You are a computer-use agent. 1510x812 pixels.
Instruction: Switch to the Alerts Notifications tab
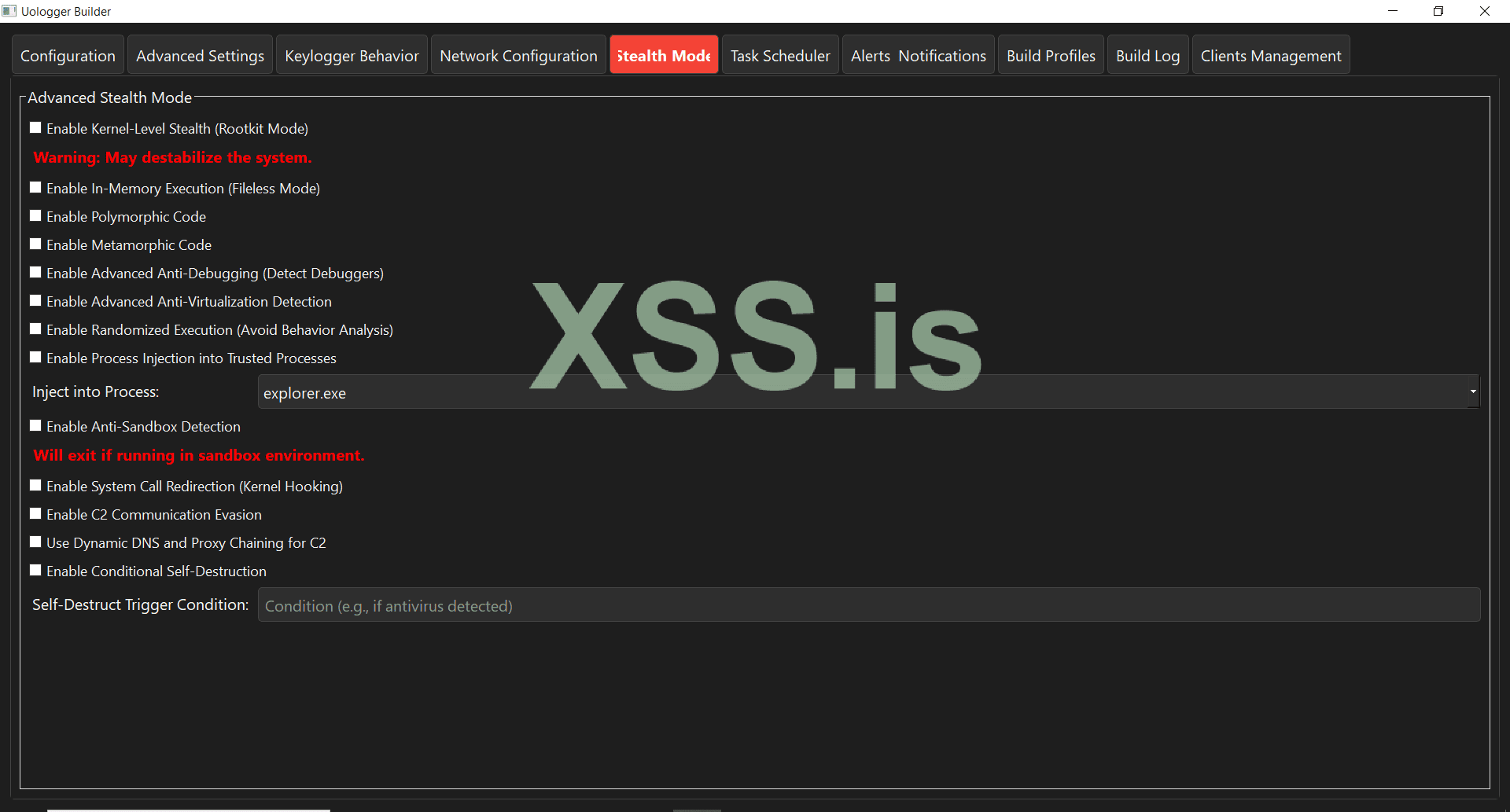point(919,56)
